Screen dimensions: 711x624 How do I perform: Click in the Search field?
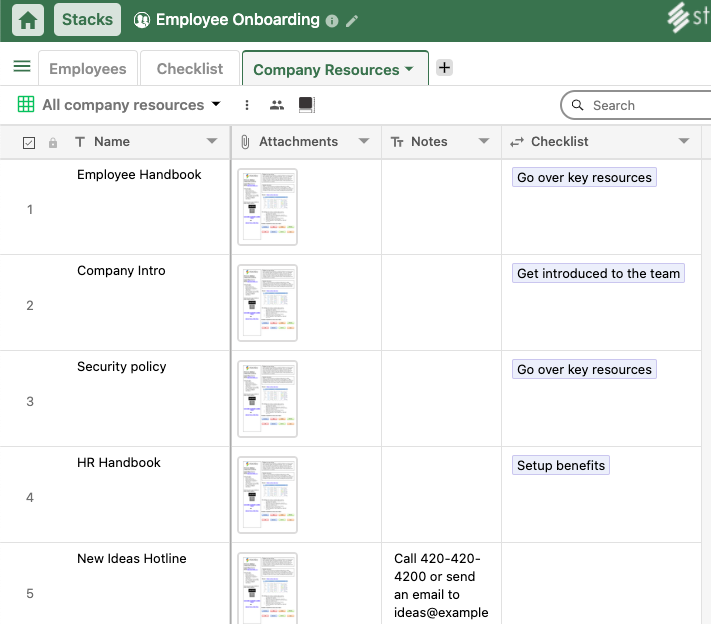pos(640,105)
